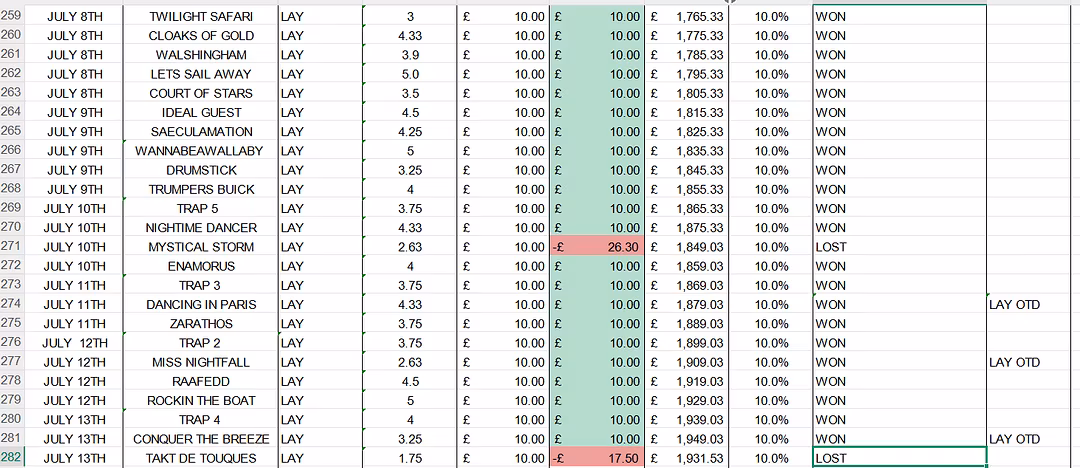Select row header 259
Viewport: 1080px width, 468px height.
coord(12,17)
